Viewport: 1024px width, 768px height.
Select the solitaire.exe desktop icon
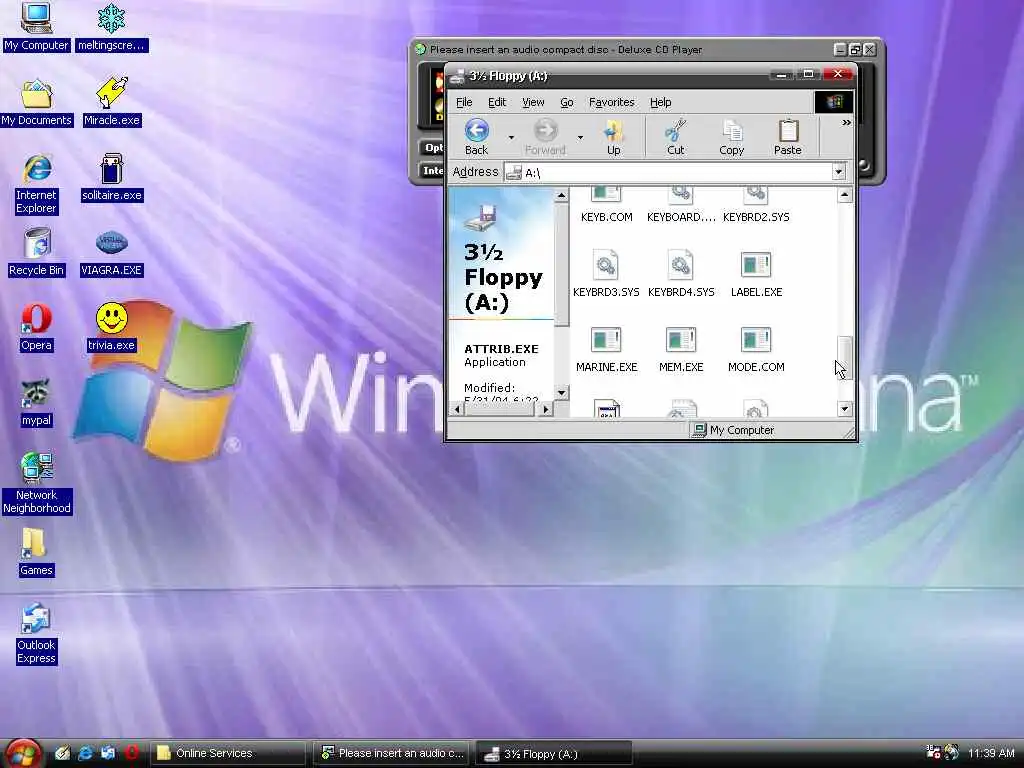(x=112, y=177)
